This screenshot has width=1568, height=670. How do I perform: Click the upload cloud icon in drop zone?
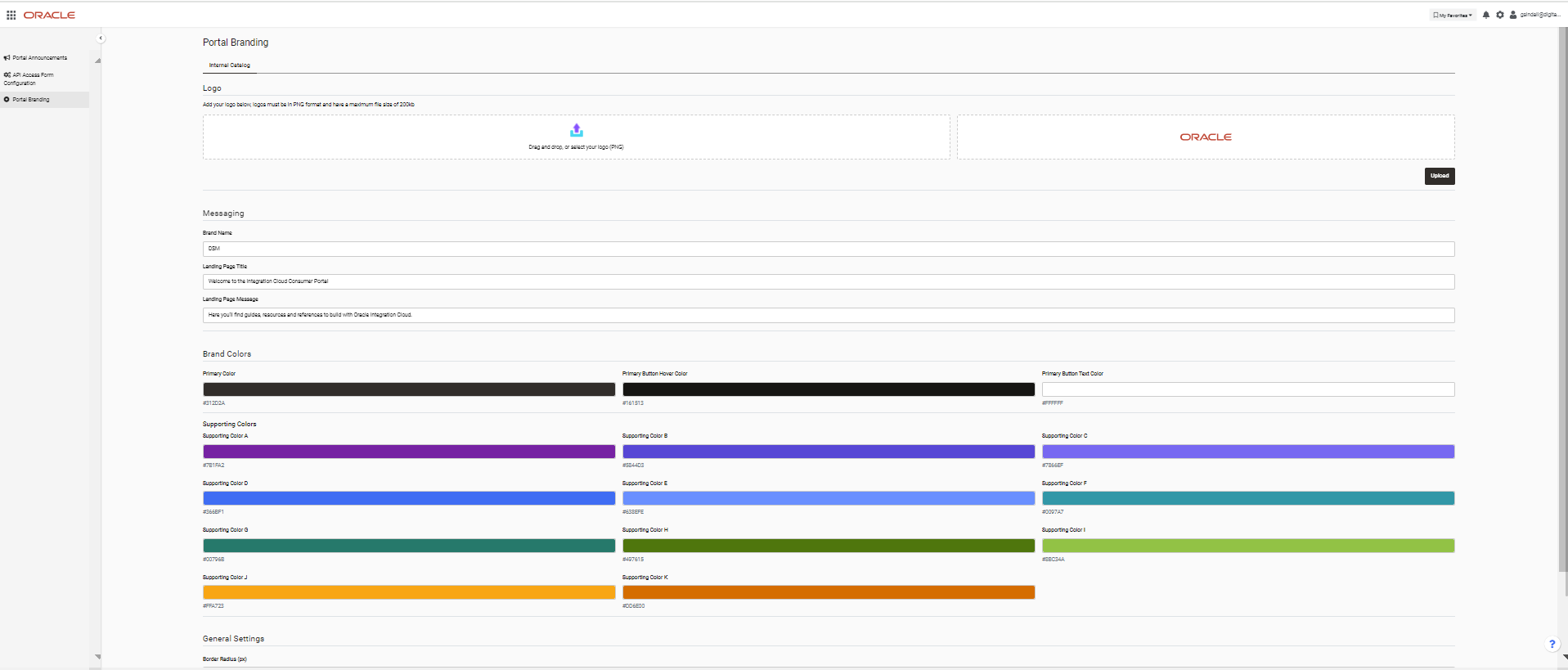pos(577,130)
